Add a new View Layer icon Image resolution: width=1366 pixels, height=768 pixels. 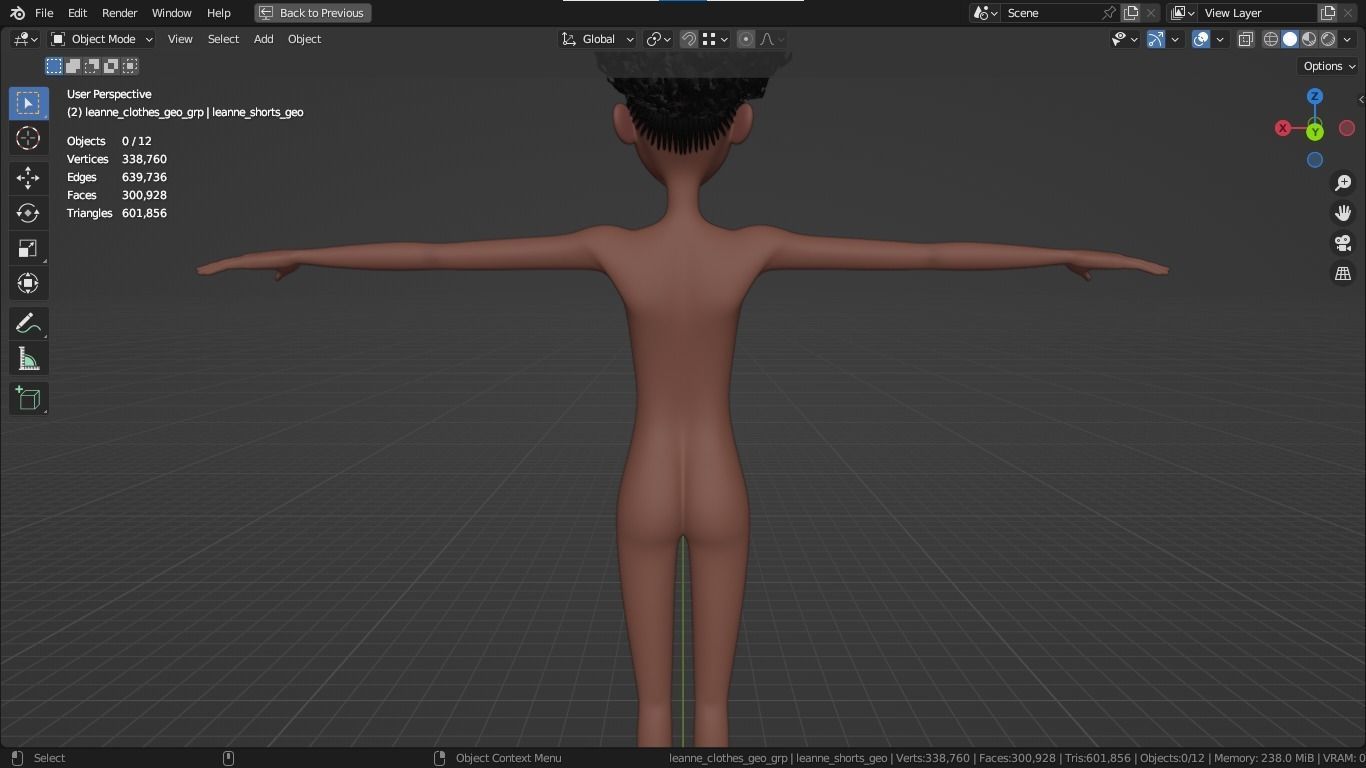[x=1328, y=13]
